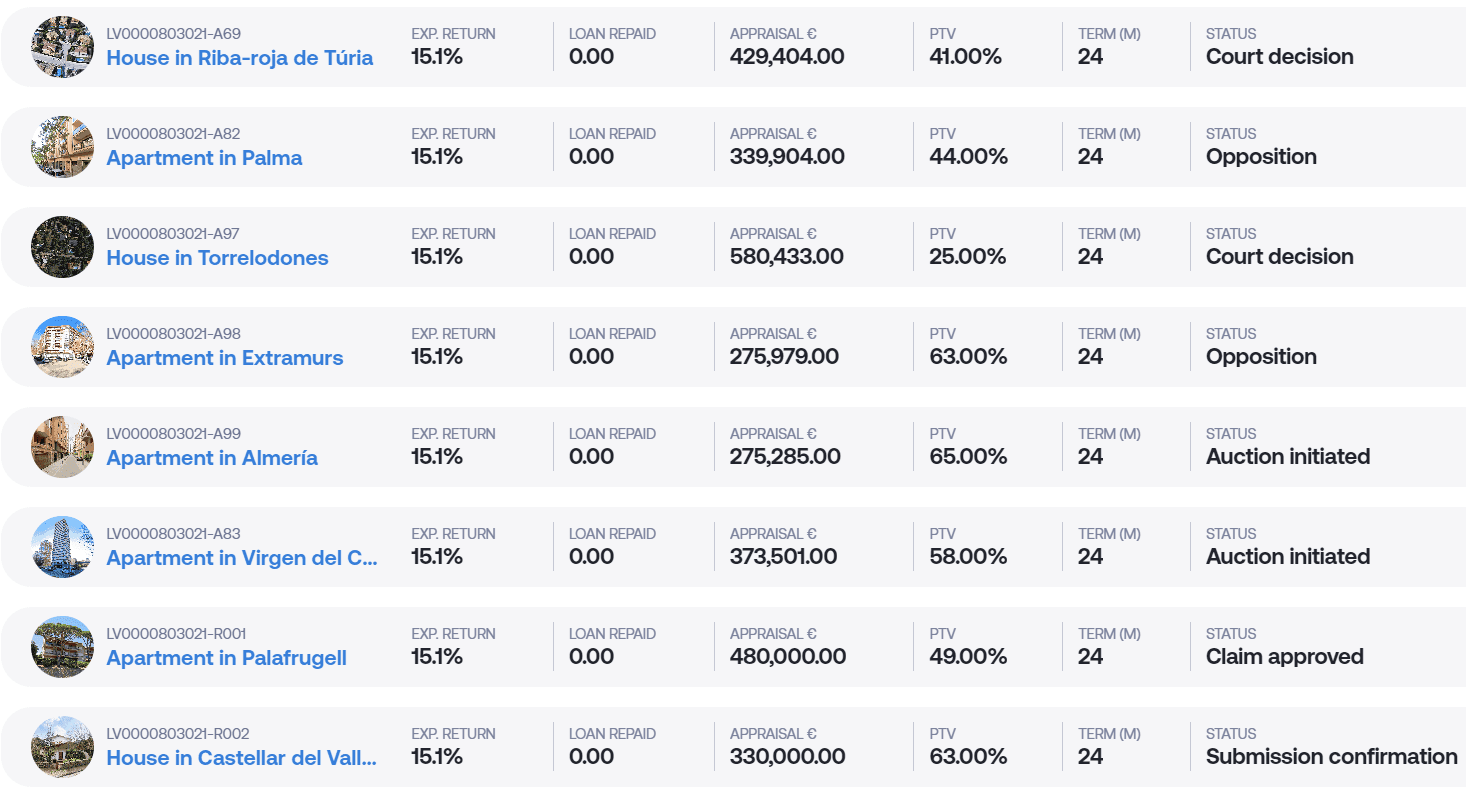Viewport: 1466px width, 800px height.
Task: Select the Submission confirmation status text
Action: point(1332,757)
